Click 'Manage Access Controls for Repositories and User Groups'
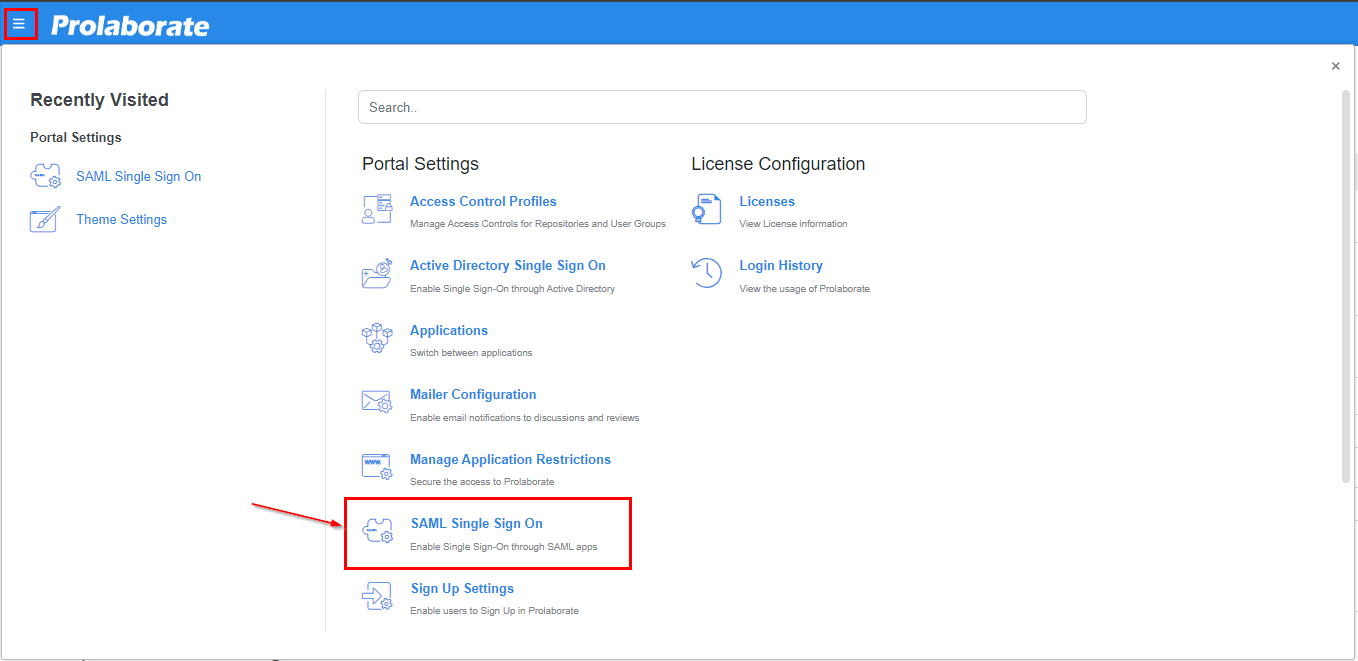 (538, 224)
